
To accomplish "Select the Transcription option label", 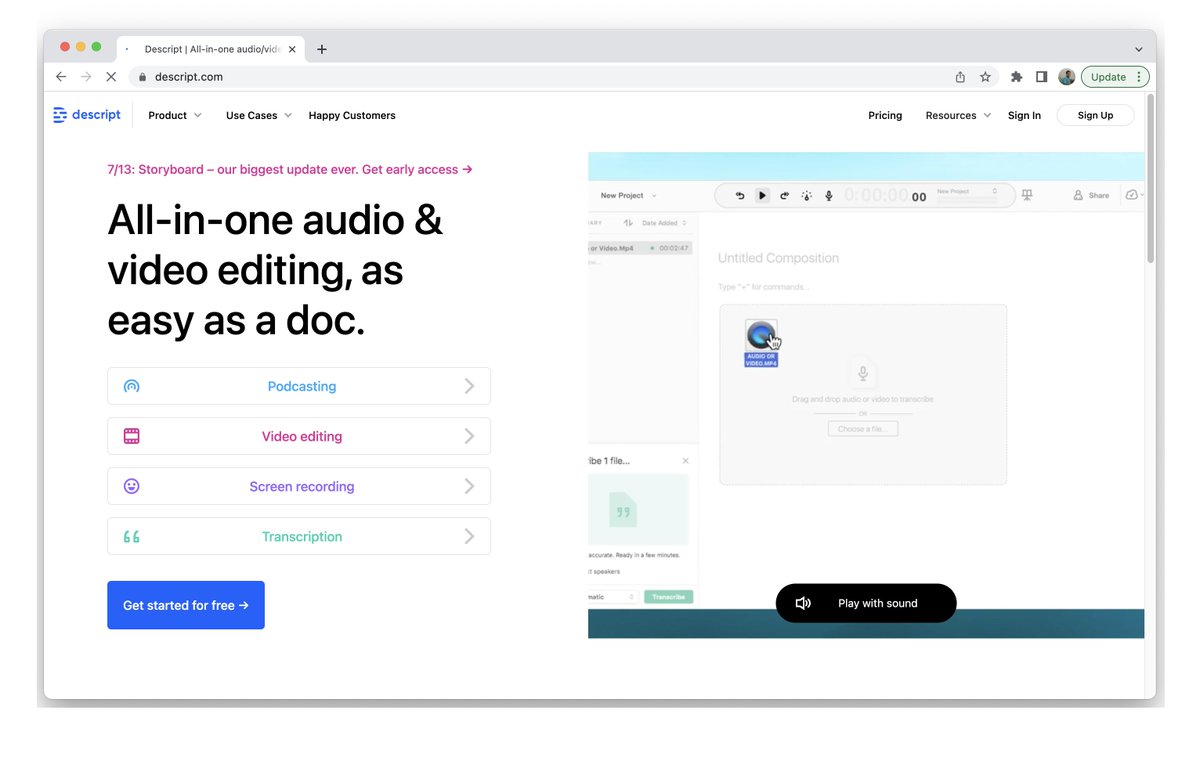I will [x=302, y=537].
